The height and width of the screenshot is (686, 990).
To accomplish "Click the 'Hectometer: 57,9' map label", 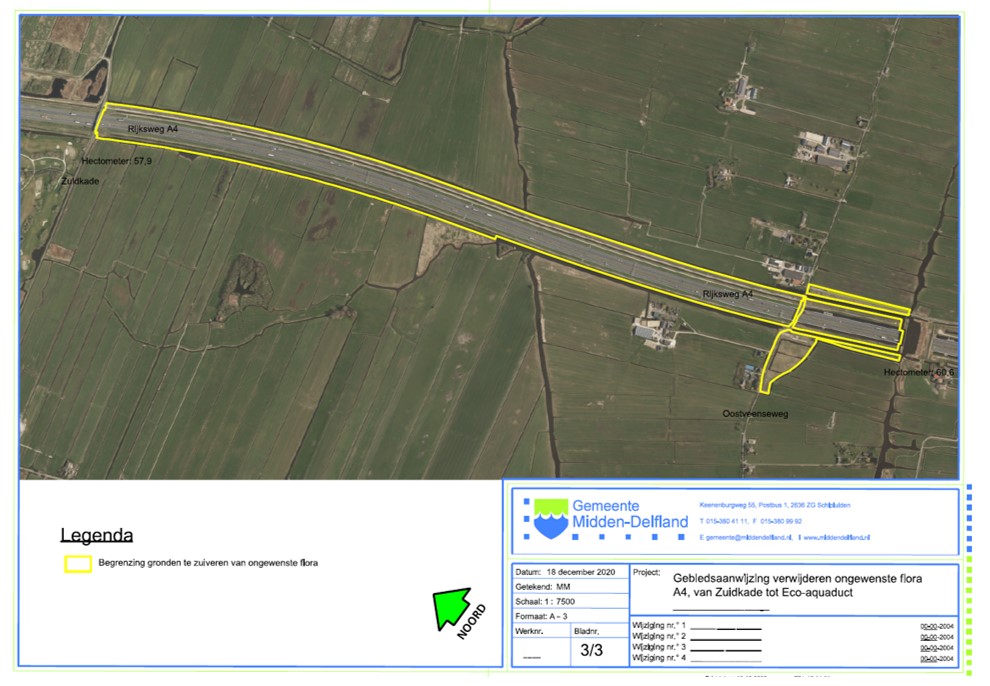I will coord(117,159).
